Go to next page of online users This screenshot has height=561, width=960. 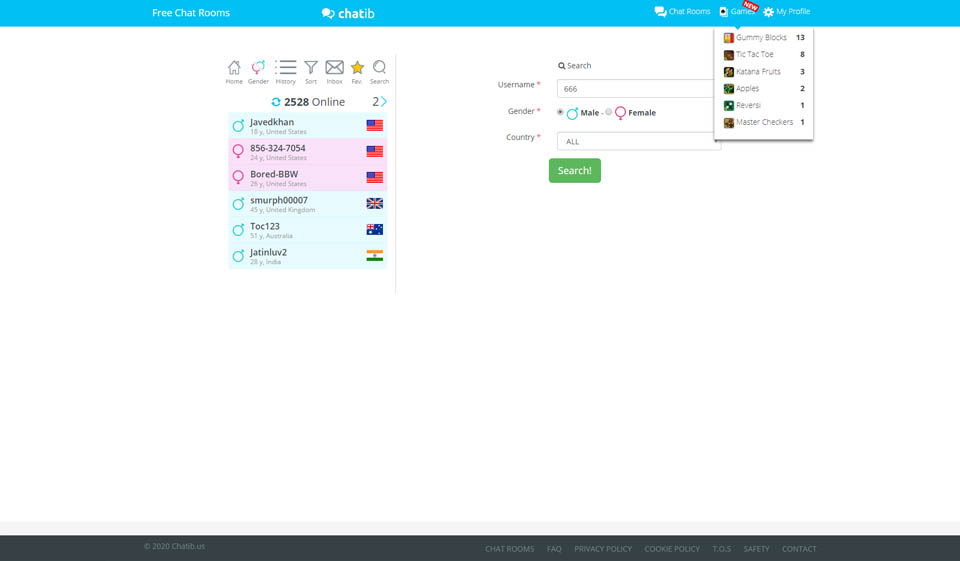point(384,102)
